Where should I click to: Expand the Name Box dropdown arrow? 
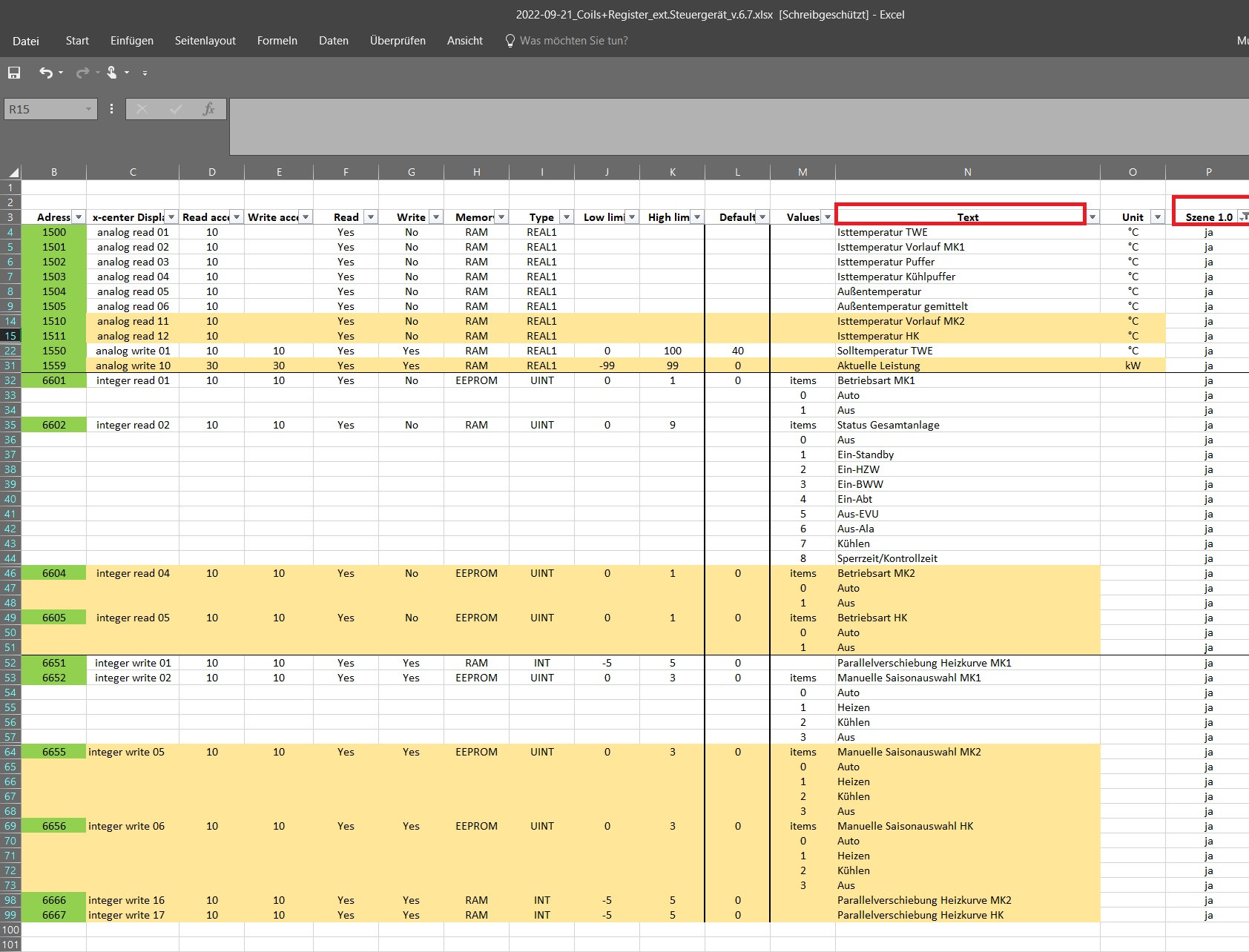pos(88,109)
